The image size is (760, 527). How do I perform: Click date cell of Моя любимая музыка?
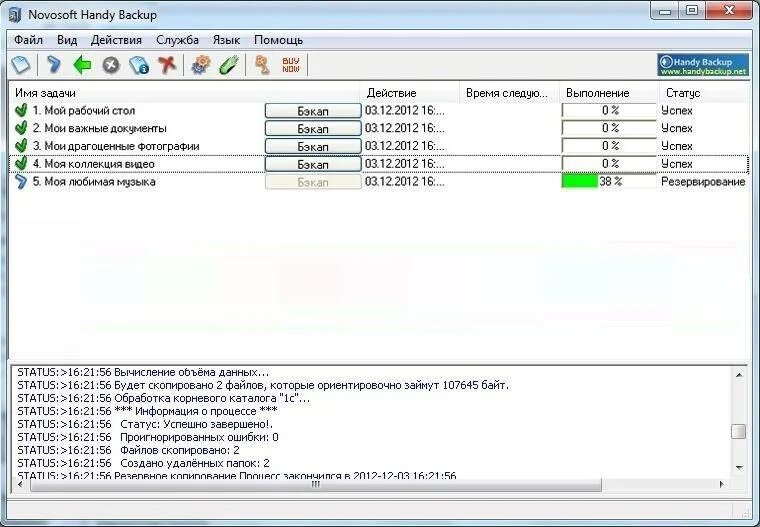point(405,182)
